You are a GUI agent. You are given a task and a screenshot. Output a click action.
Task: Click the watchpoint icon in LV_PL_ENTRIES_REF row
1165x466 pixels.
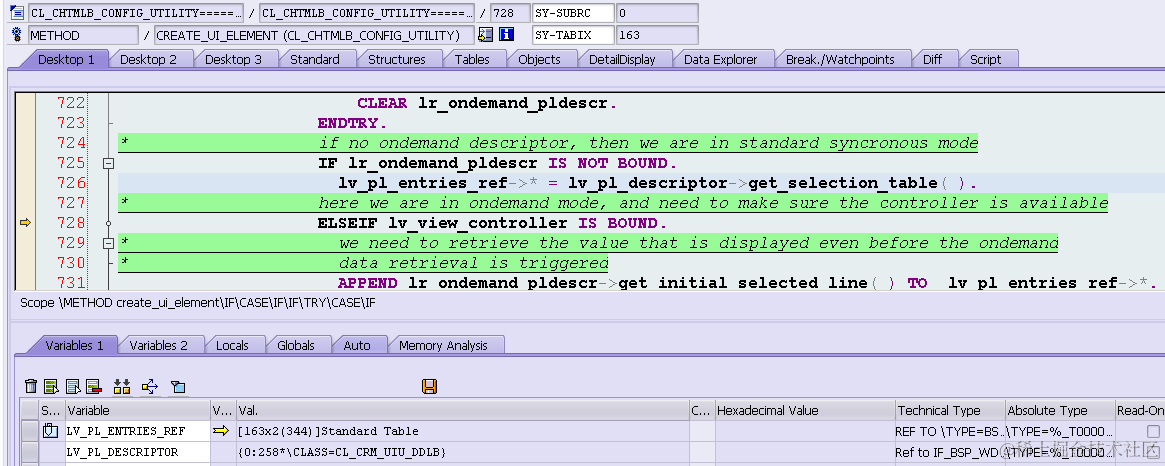50,430
